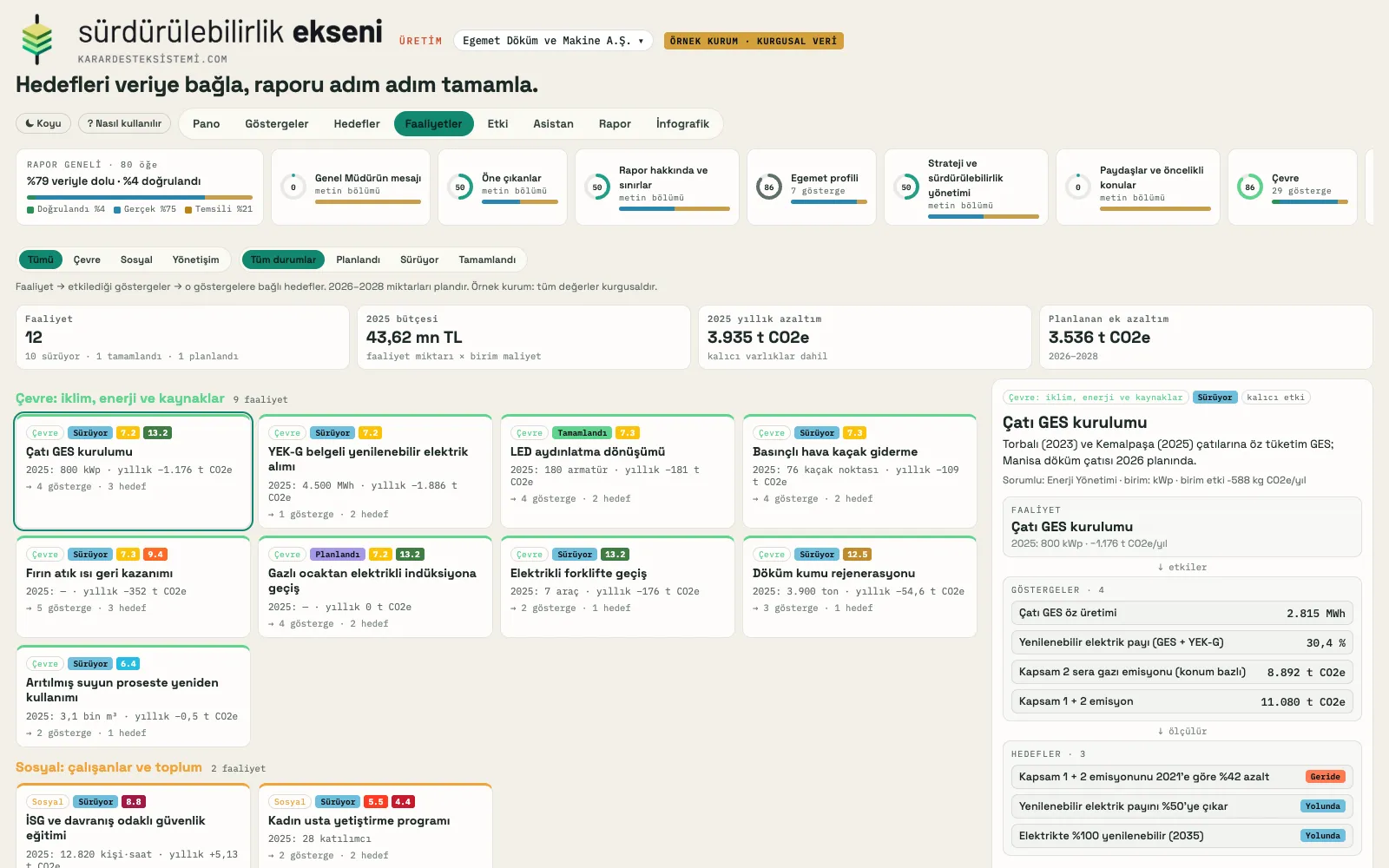The image size is (1389, 868).
Task: Select the Planlandı status filter
Action: click(358, 260)
